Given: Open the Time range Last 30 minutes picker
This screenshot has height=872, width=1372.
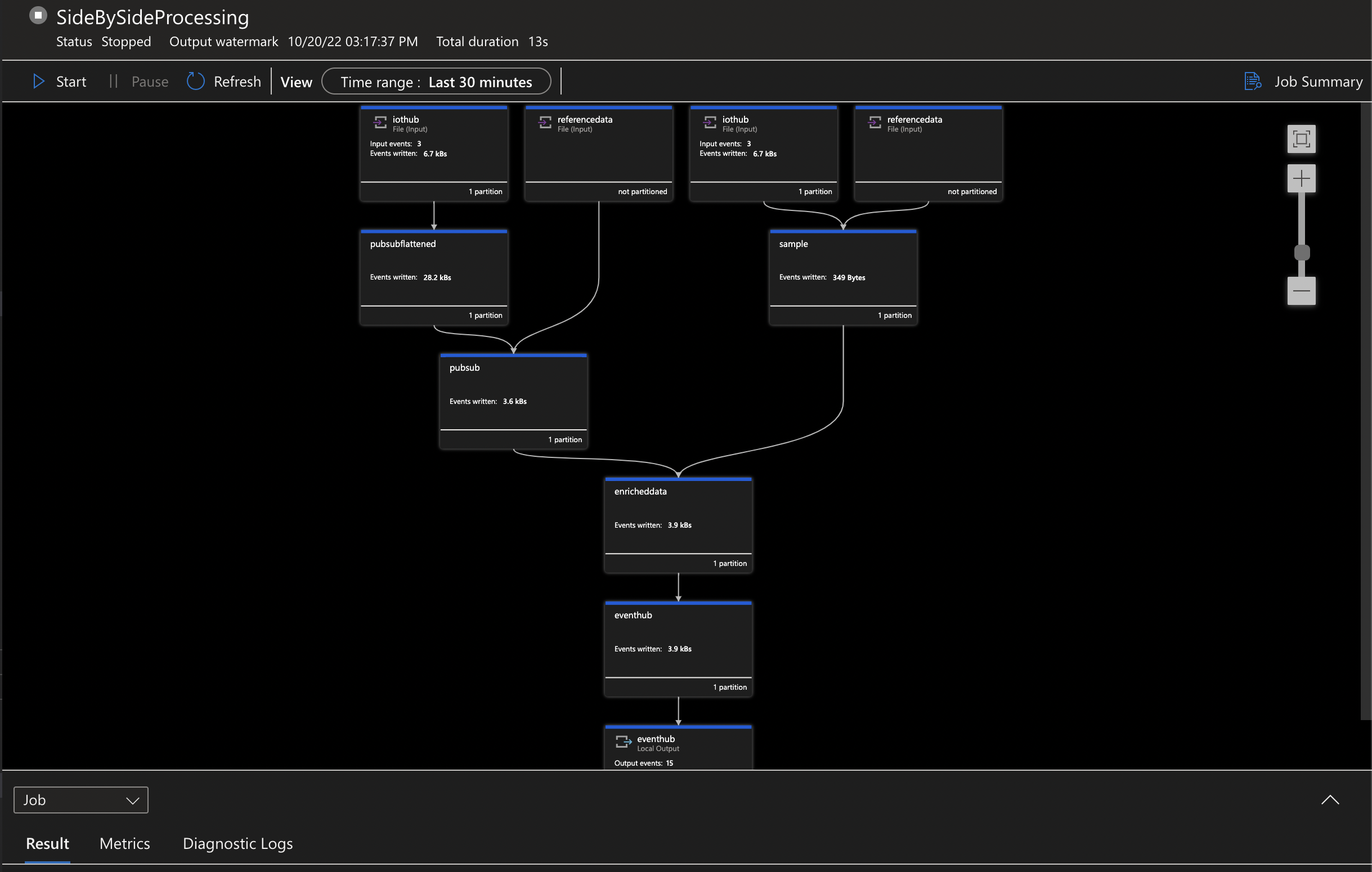Looking at the screenshot, I should tap(436, 82).
